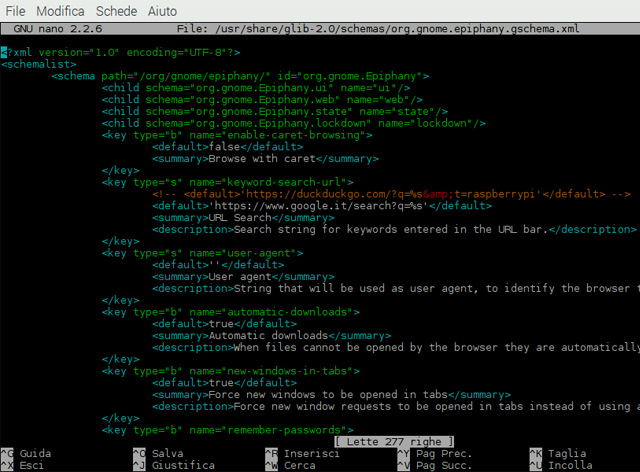Viewport: 640px width, 472px height.
Task: Click the <schemalist> opening tag line
Action: tap(39, 65)
